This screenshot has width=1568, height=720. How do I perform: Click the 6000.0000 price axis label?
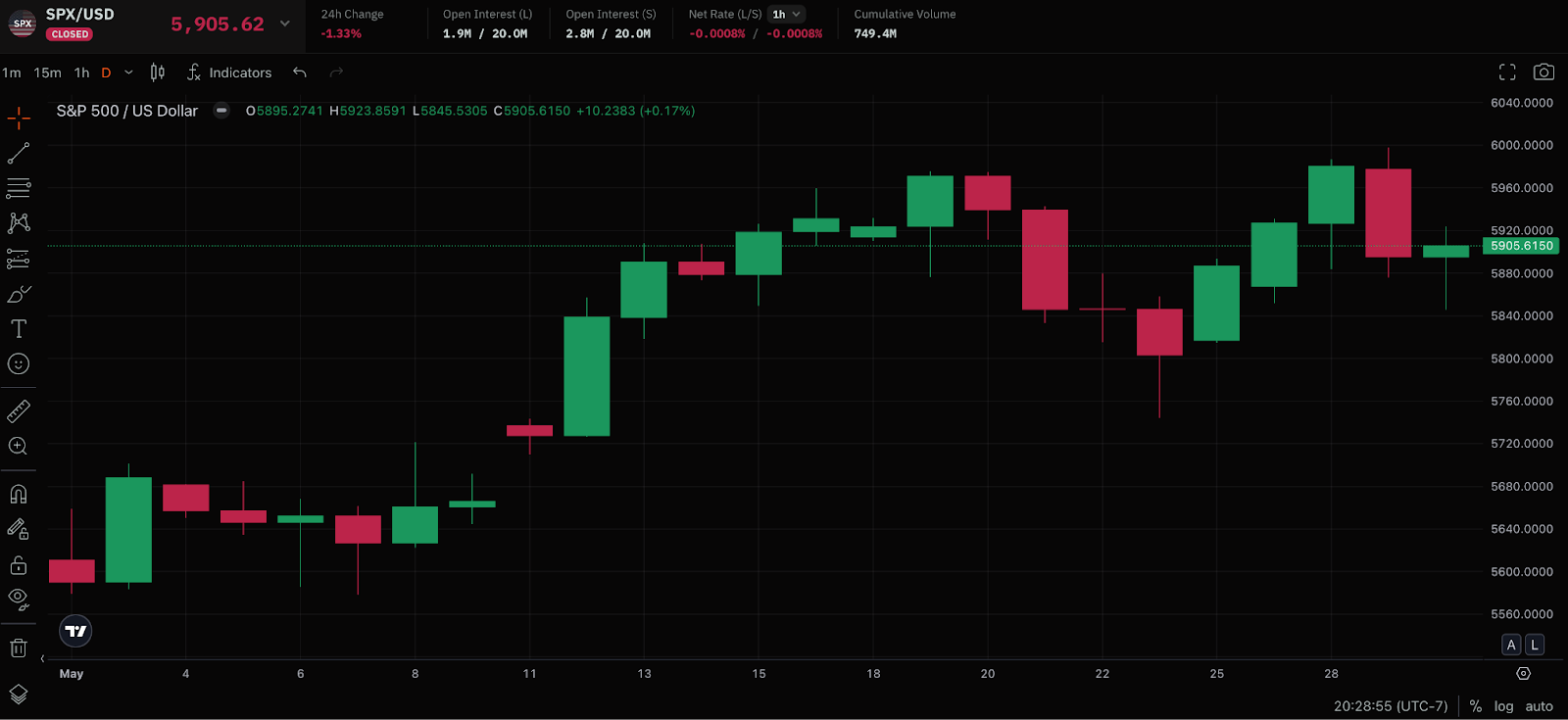tap(1521, 145)
